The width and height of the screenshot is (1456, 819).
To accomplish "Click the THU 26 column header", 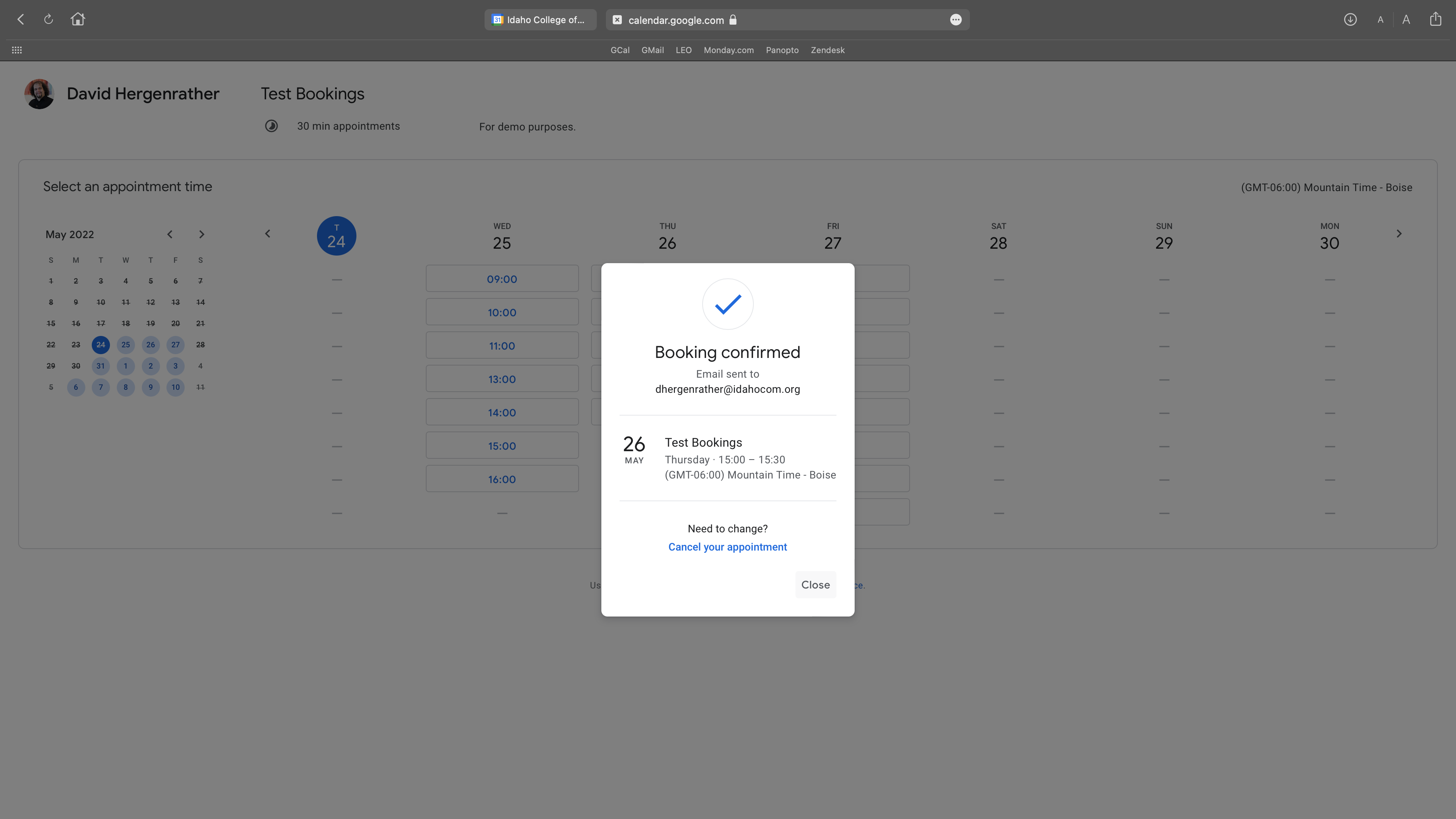I will coord(667,237).
